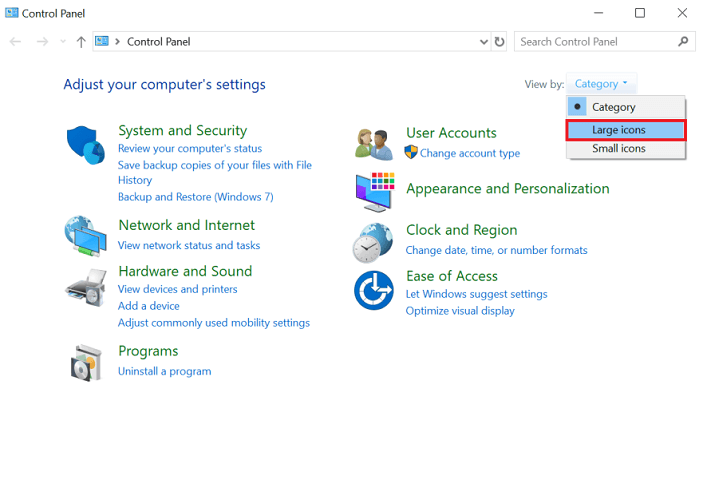Open Adjust commonly used mobility settings
The height and width of the screenshot is (480, 703).
(x=214, y=323)
